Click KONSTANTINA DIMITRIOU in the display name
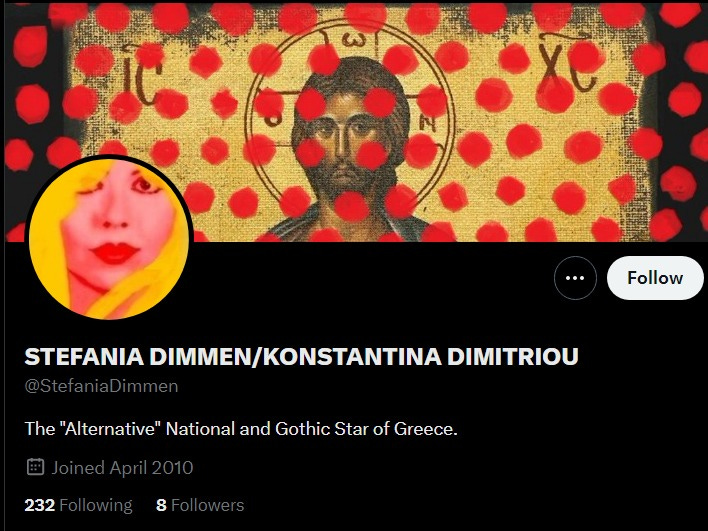Image resolution: width=708 pixels, height=531 pixels. [420, 356]
